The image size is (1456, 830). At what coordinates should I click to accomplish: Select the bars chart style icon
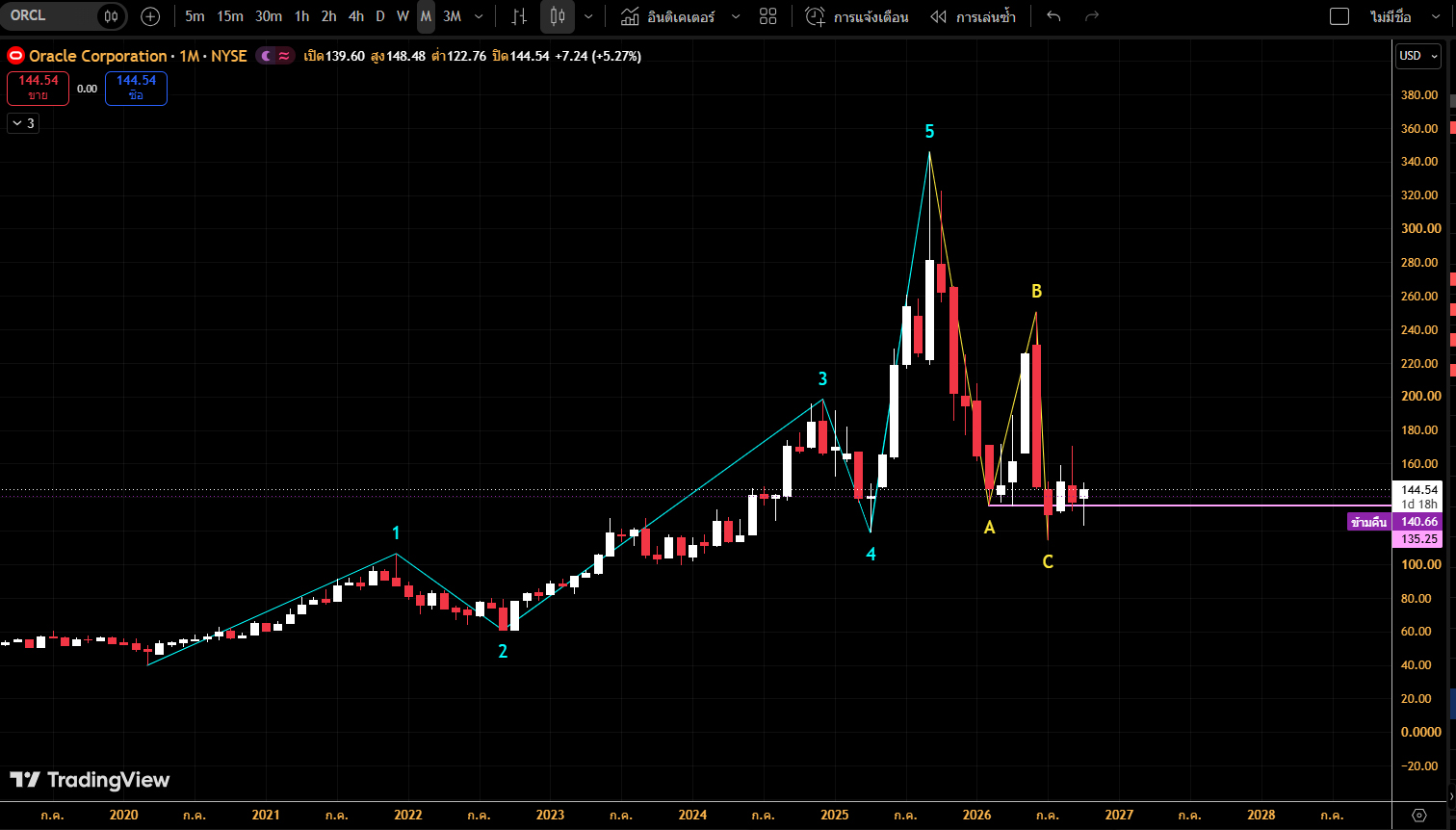(519, 15)
